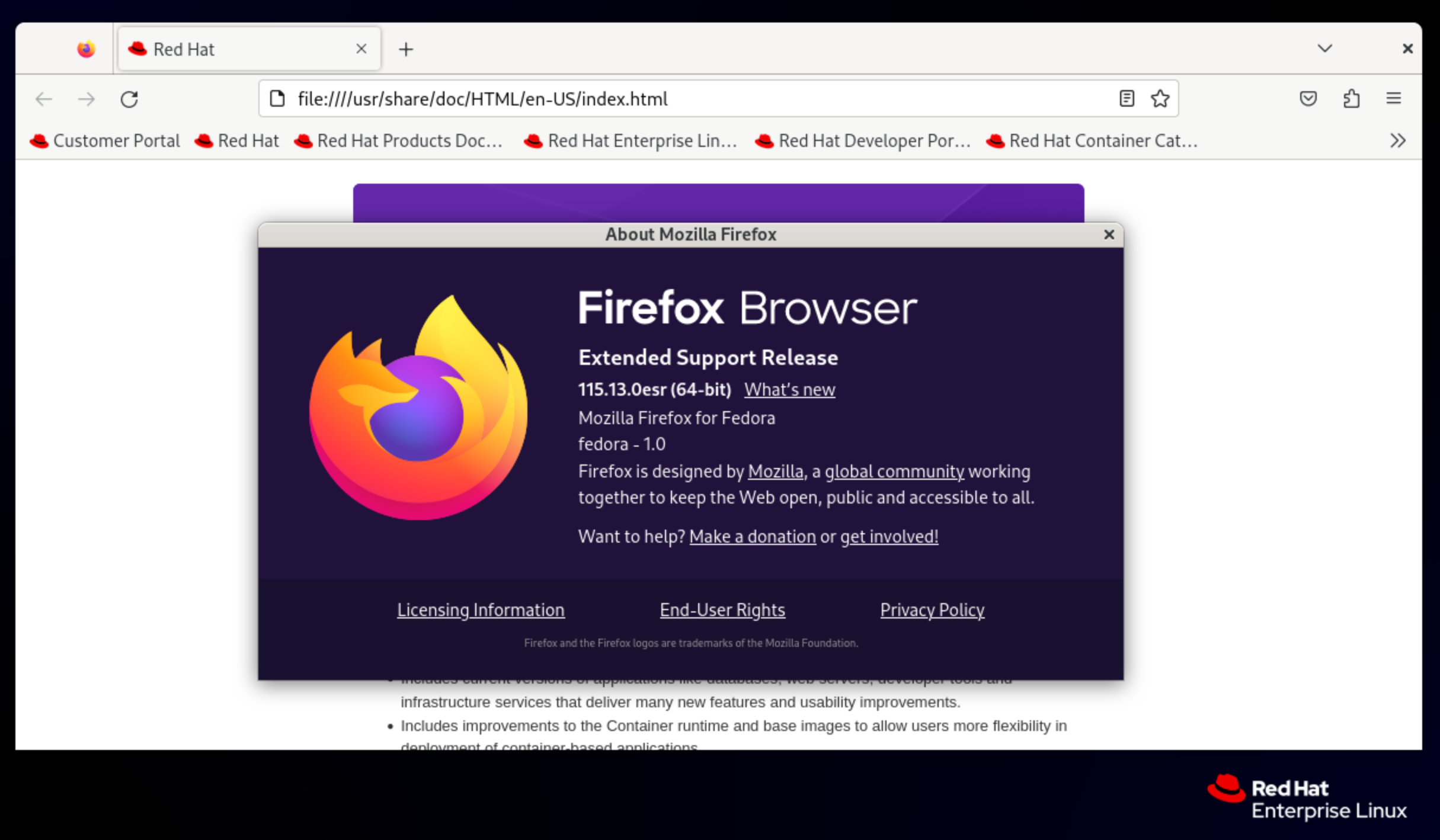
Task: Close the Red Hat tab
Action: tap(361, 49)
